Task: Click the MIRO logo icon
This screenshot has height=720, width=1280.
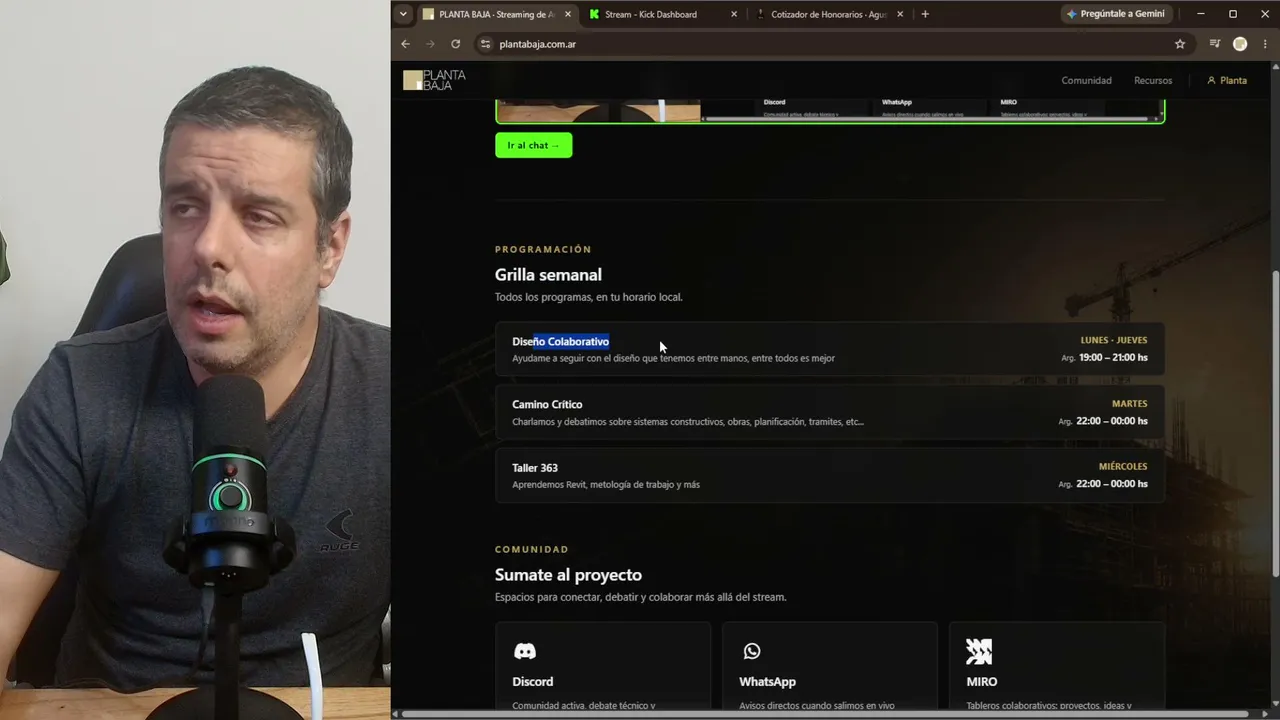Action: 979,652
